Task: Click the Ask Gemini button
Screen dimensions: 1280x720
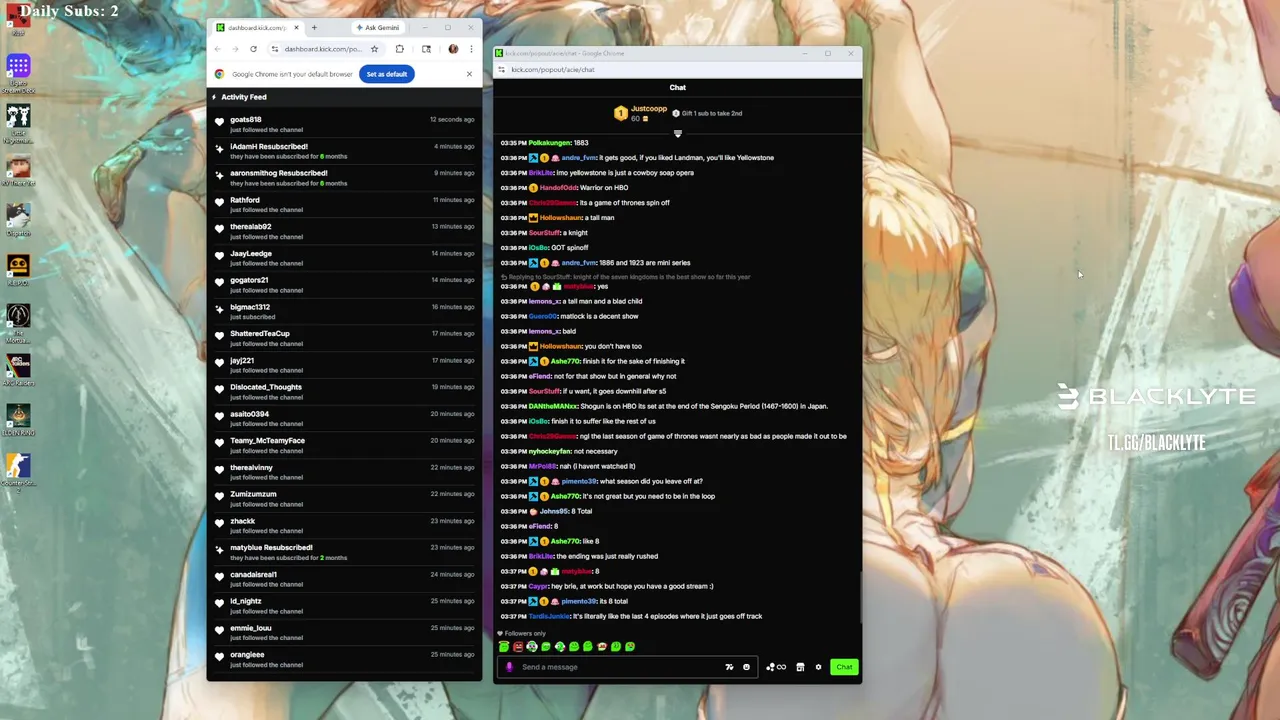Action: pyautogui.click(x=377, y=27)
